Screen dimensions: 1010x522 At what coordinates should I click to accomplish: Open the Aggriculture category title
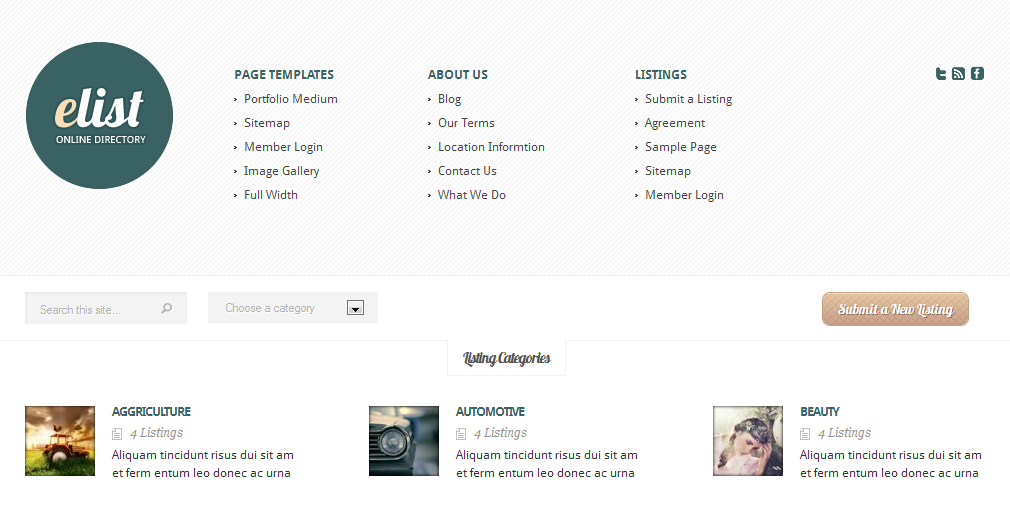(151, 411)
